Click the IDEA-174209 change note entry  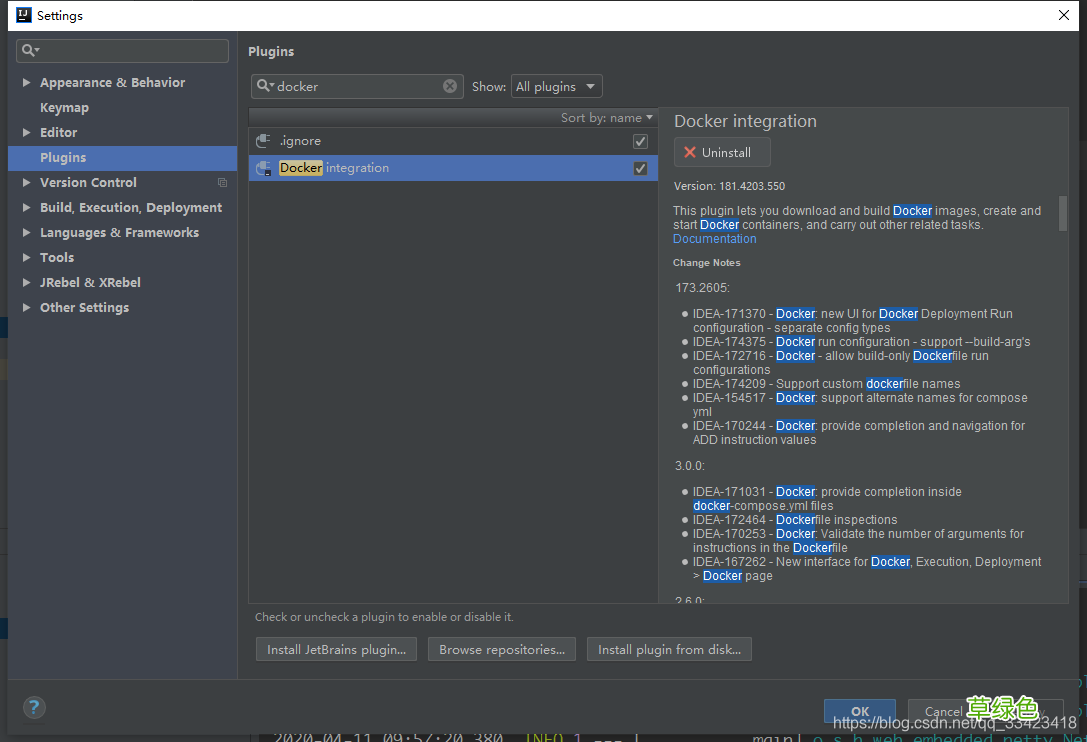tap(826, 383)
